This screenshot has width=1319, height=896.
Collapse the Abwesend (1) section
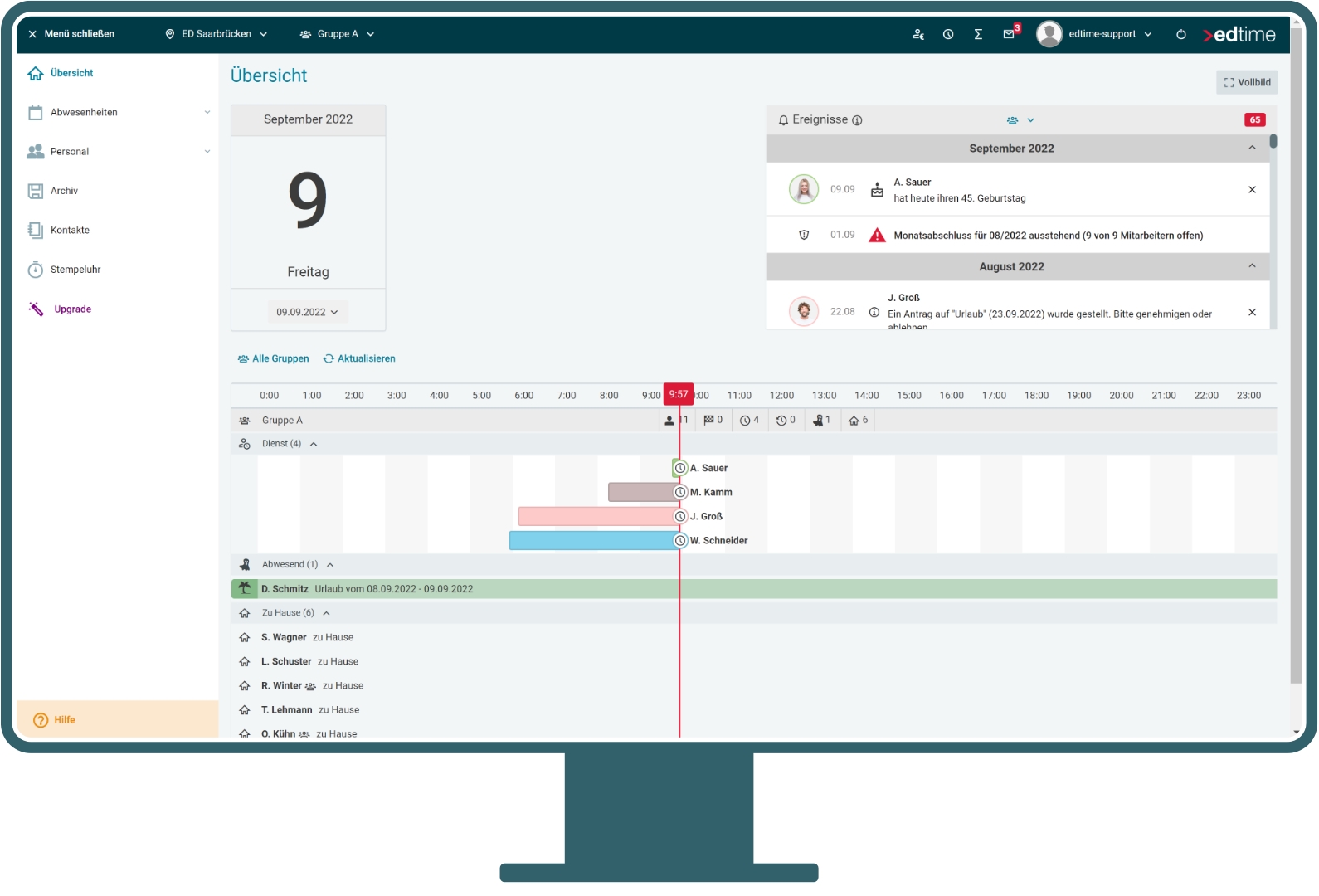(x=330, y=566)
